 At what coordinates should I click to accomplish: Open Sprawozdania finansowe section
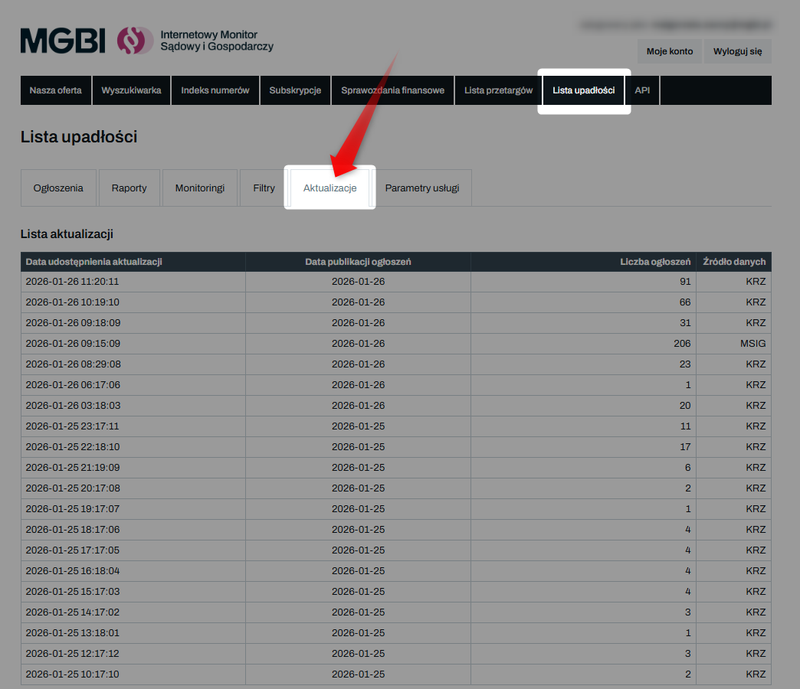(x=392, y=90)
